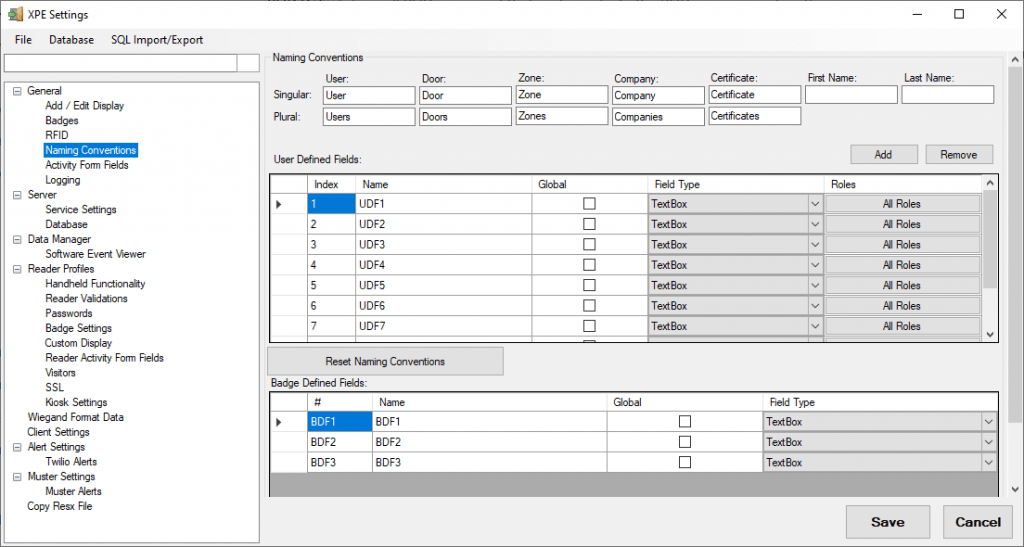Click All Roles button for UDF4
Screen dimensions: 1024x547
pos(902,265)
